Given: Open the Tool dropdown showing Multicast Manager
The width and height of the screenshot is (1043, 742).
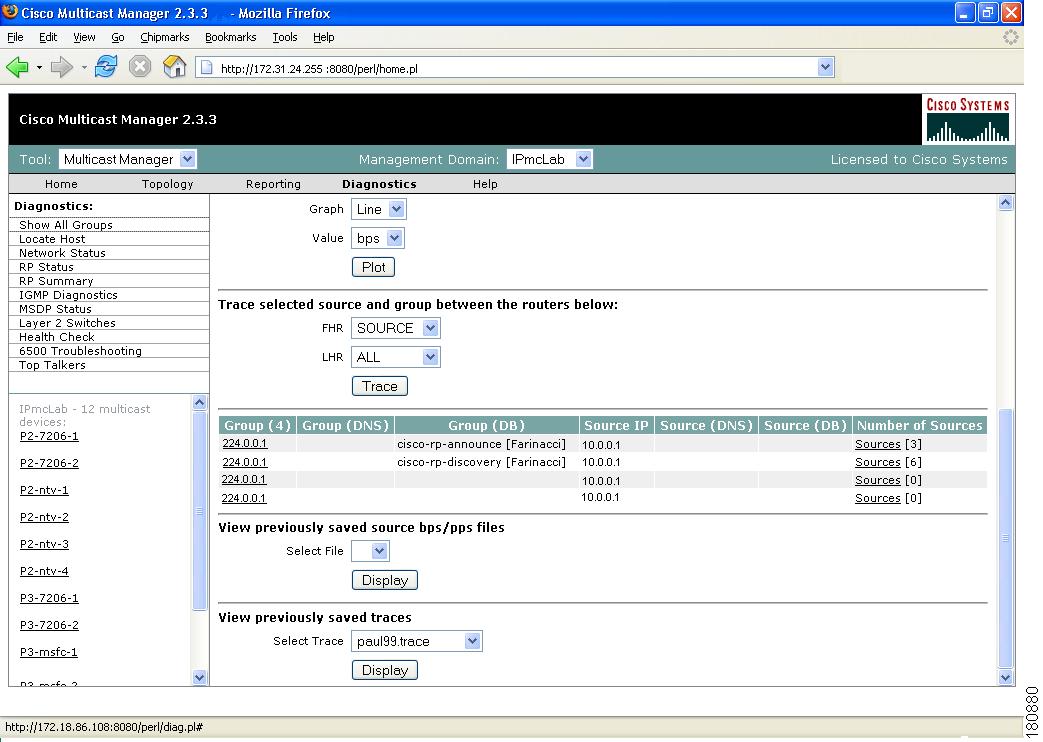Looking at the screenshot, I should click(x=128, y=159).
